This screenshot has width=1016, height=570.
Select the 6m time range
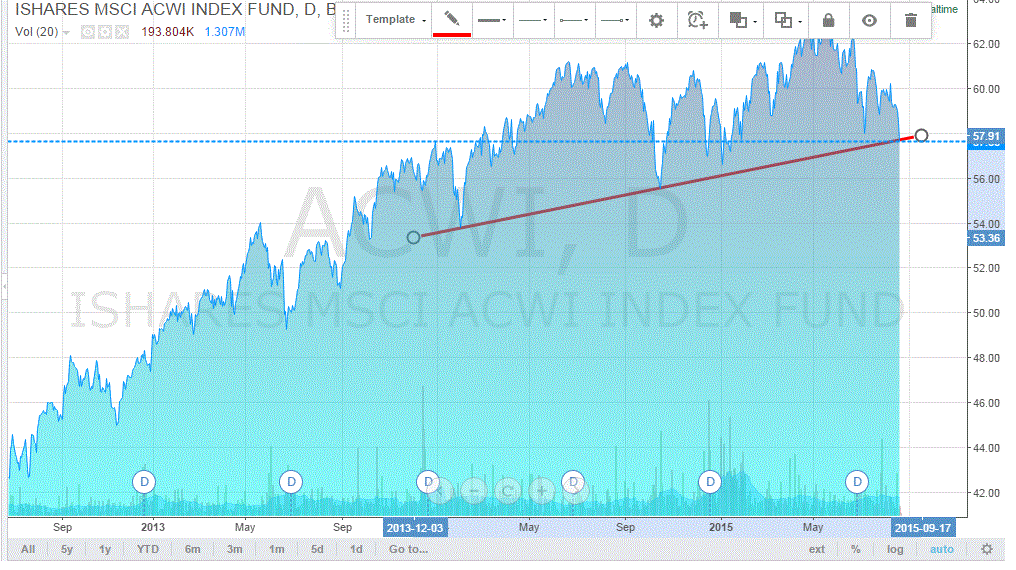click(192, 549)
